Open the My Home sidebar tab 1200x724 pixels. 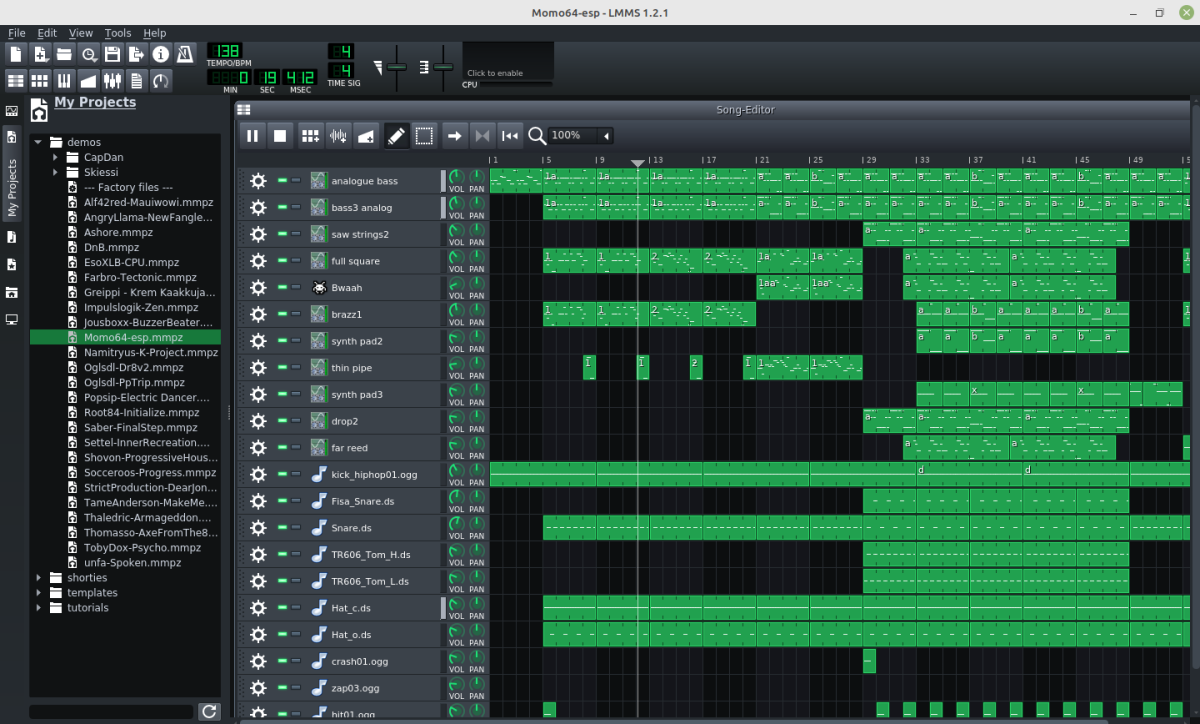click(x=12, y=292)
